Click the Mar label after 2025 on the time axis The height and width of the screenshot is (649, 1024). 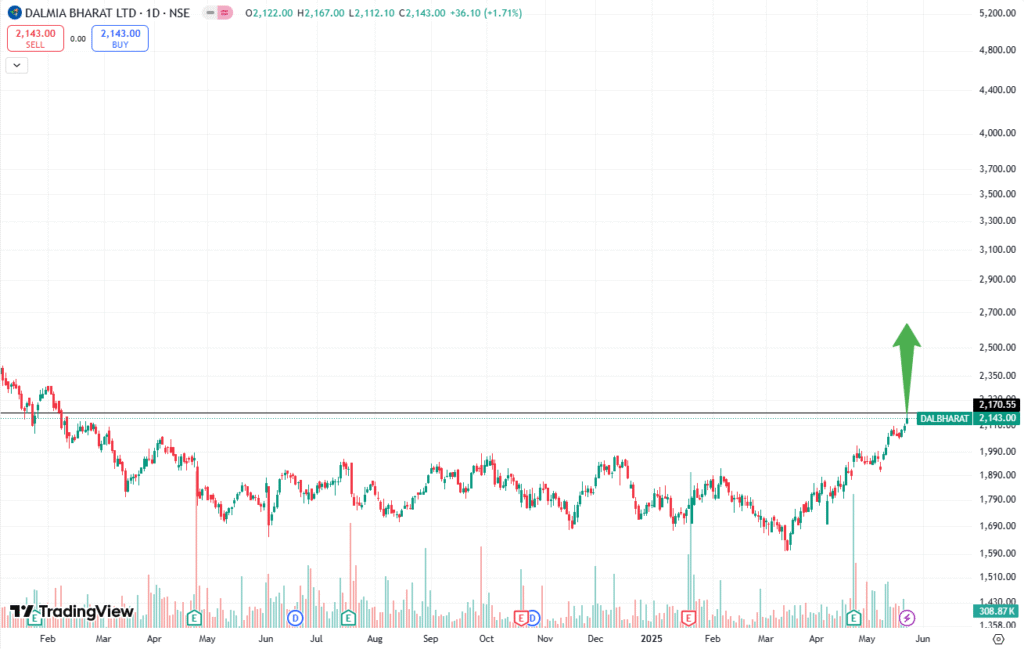click(765, 639)
